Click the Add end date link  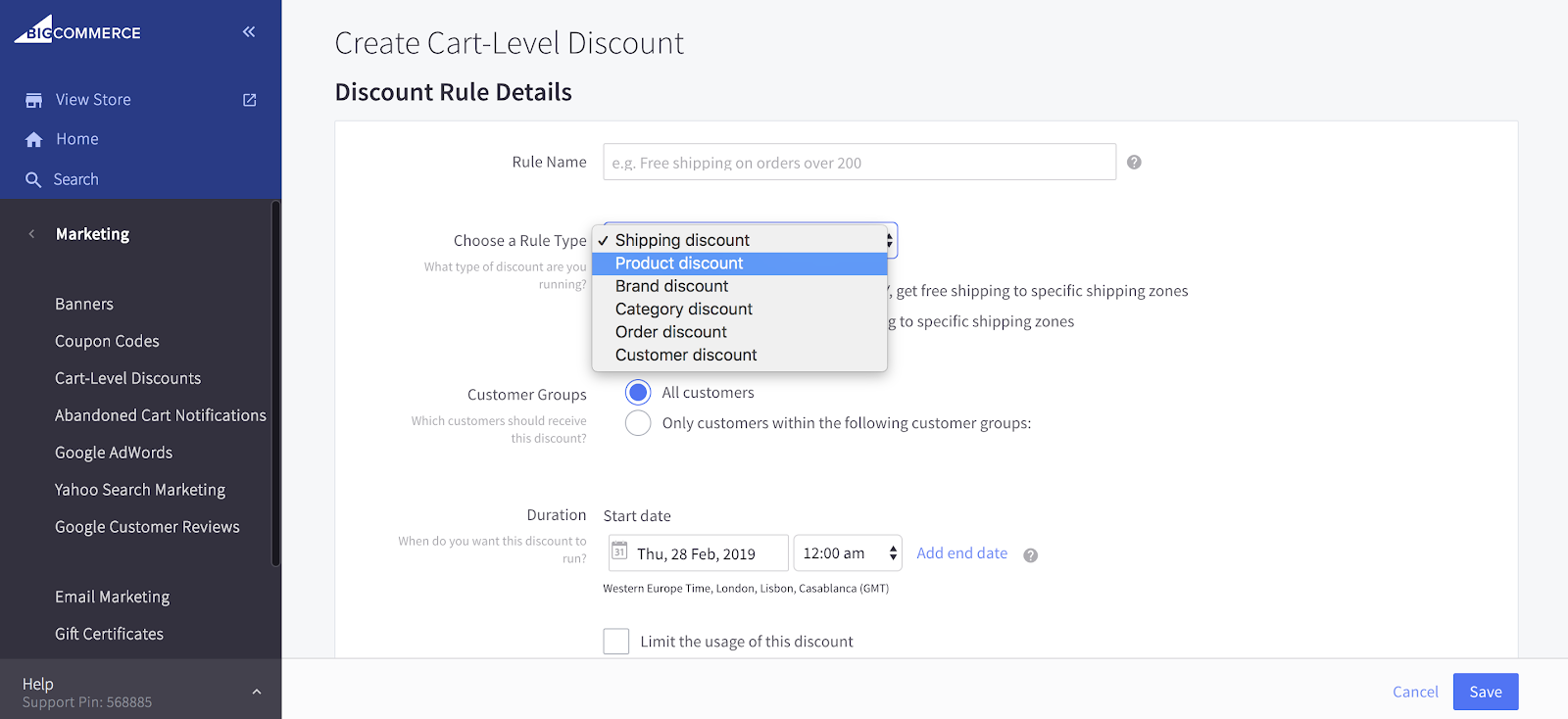[x=961, y=553]
